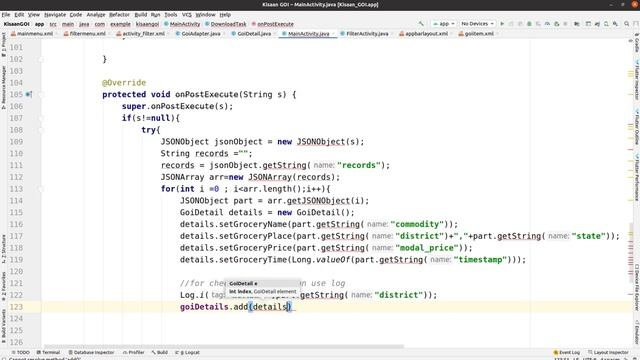Image resolution: width=640 pixels, height=360 pixels.
Task: Switch to the filtermenu.xml tab
Action: coord(86,34)
